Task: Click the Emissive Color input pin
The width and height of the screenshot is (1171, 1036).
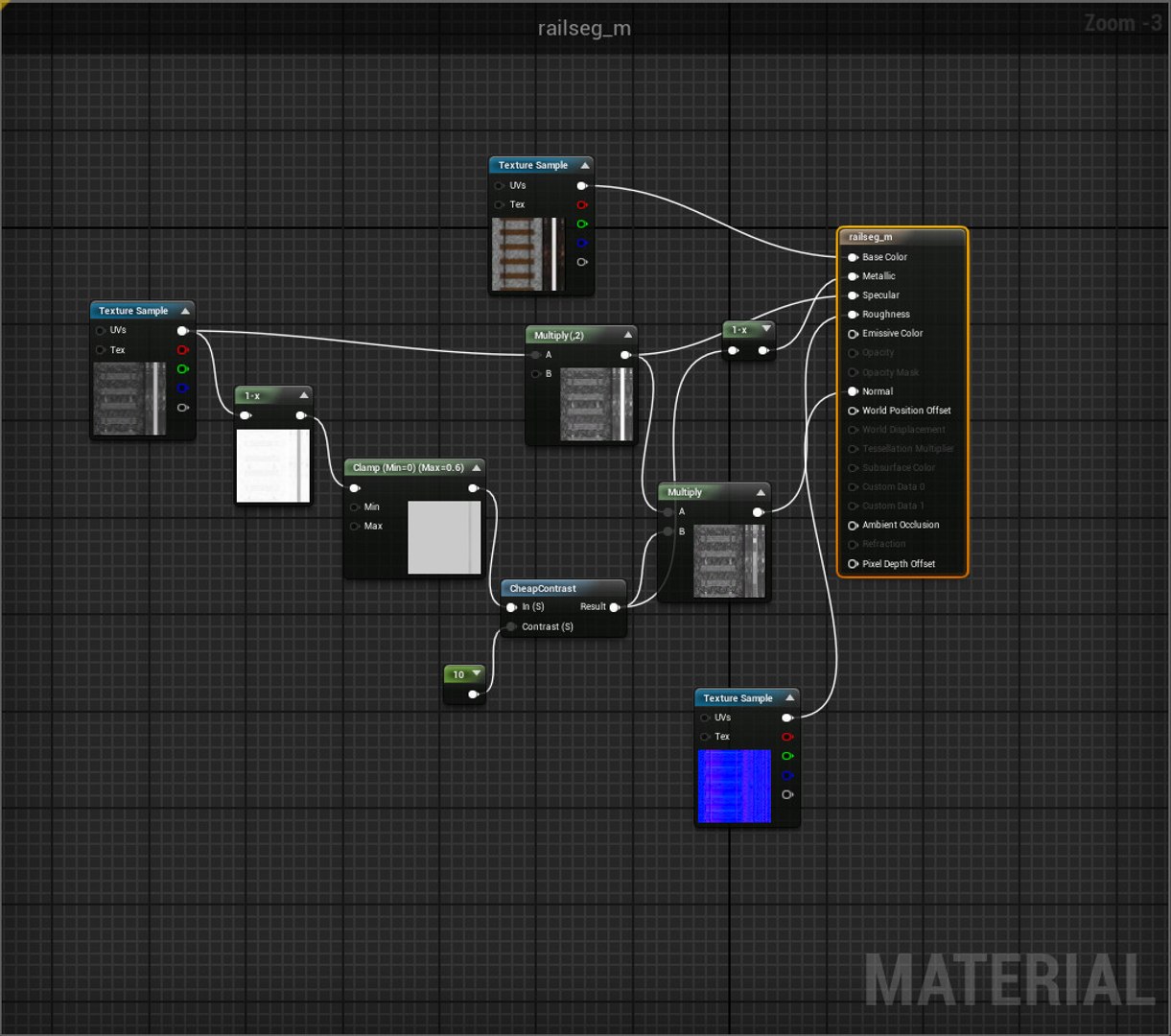Action: (x=853, y=334)
